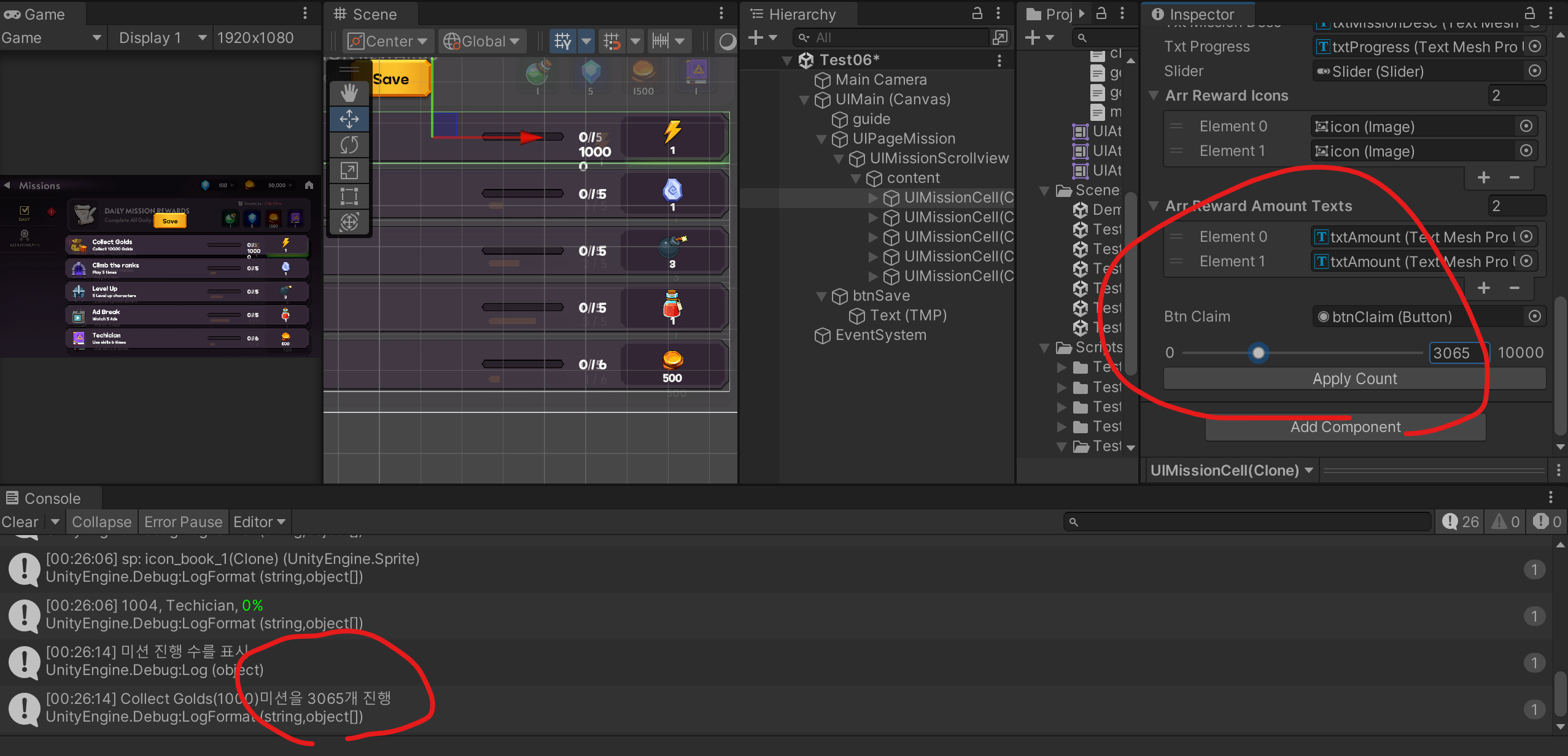This screenshot has width=1568, height=756.
Task: Open Test06 scene options menu
Action: [999, 60]
